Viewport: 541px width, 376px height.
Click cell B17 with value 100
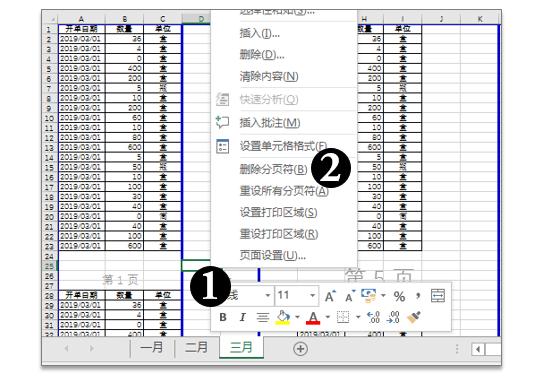(x=125, y=187)
